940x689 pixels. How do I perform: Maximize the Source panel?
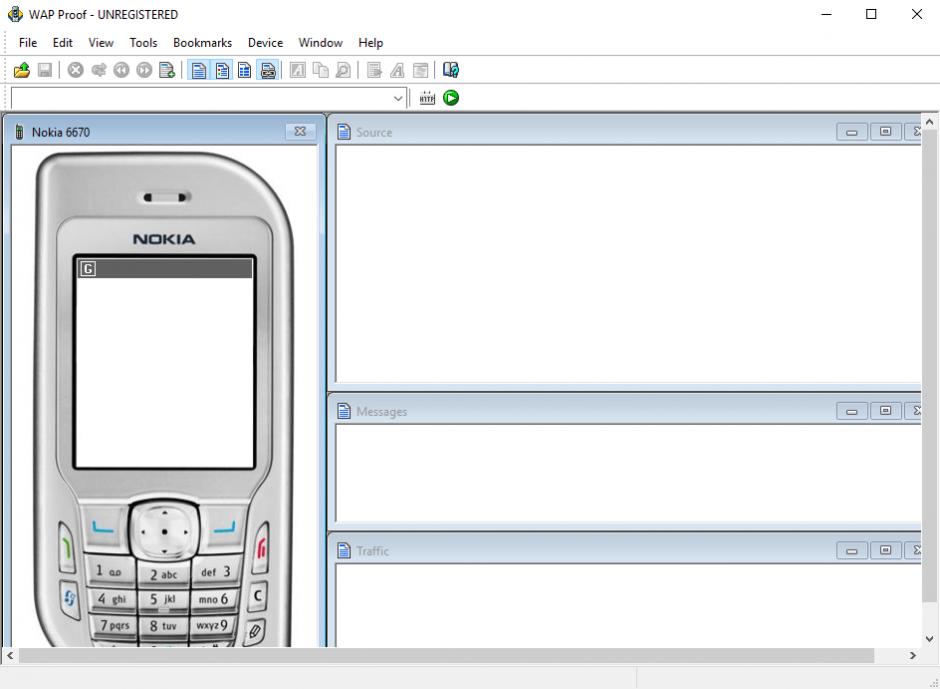click(885, 131)
